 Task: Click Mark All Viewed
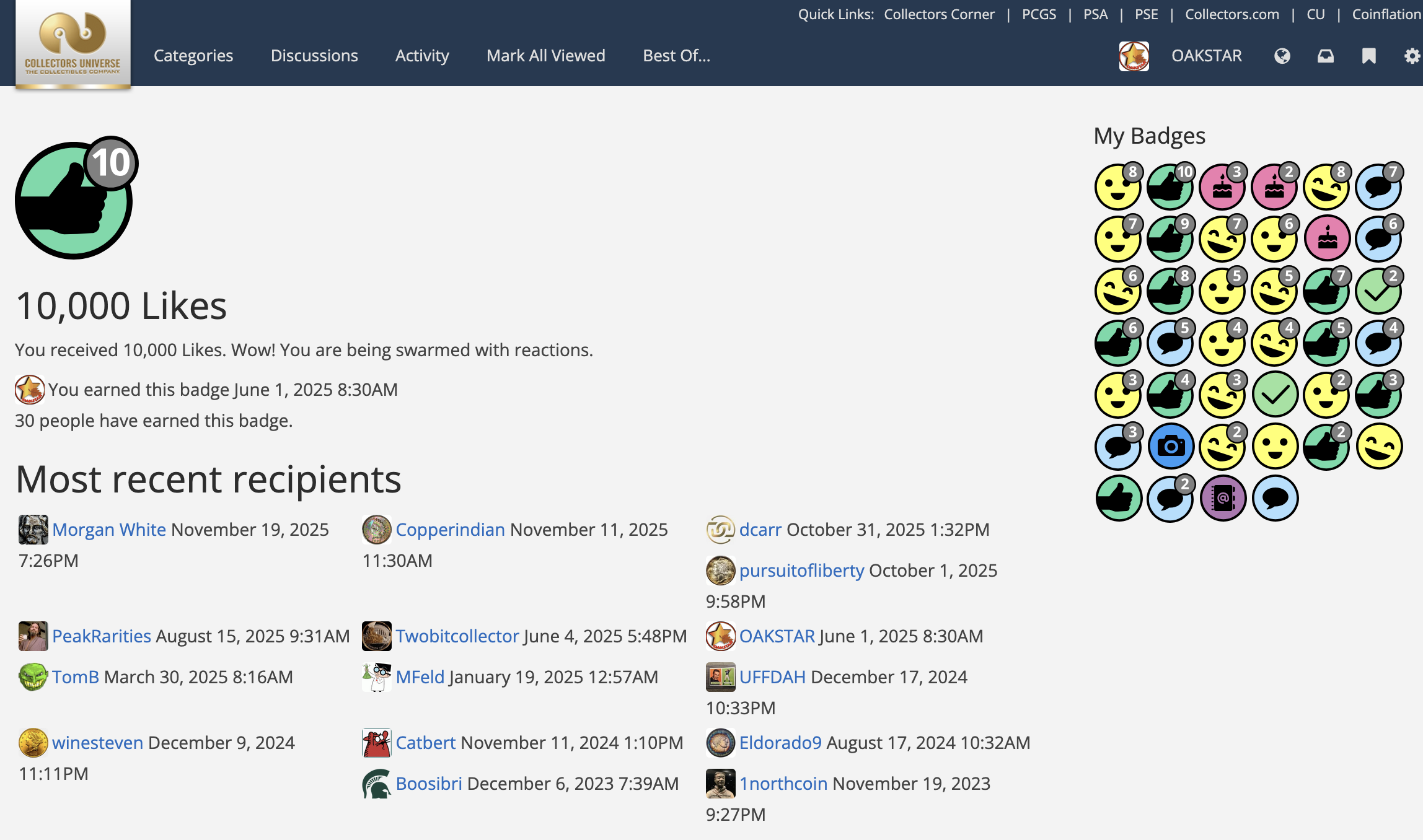[x=545, y=56]
